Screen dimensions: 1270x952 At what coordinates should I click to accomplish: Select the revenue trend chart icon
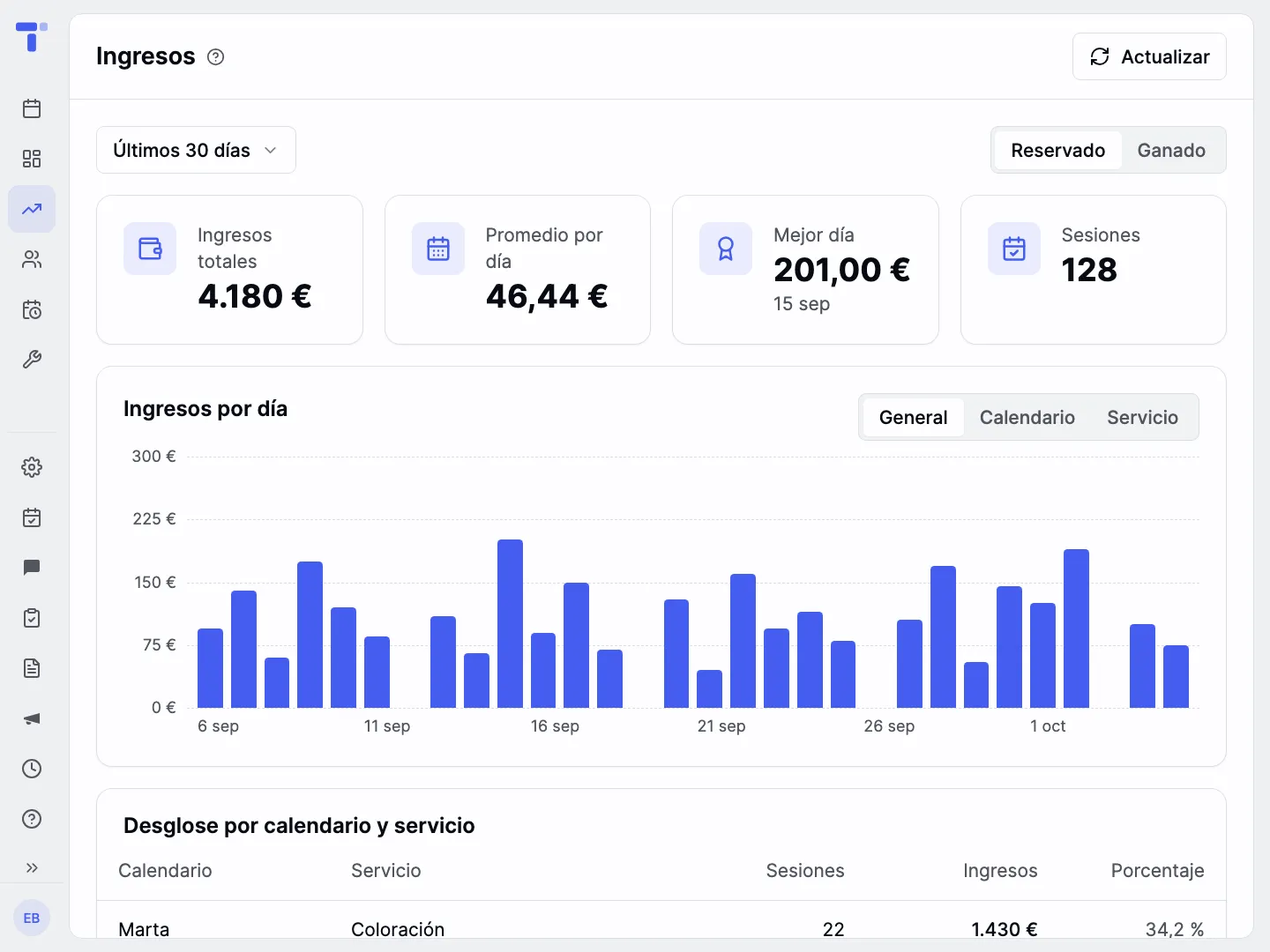(x=32, y=209)
